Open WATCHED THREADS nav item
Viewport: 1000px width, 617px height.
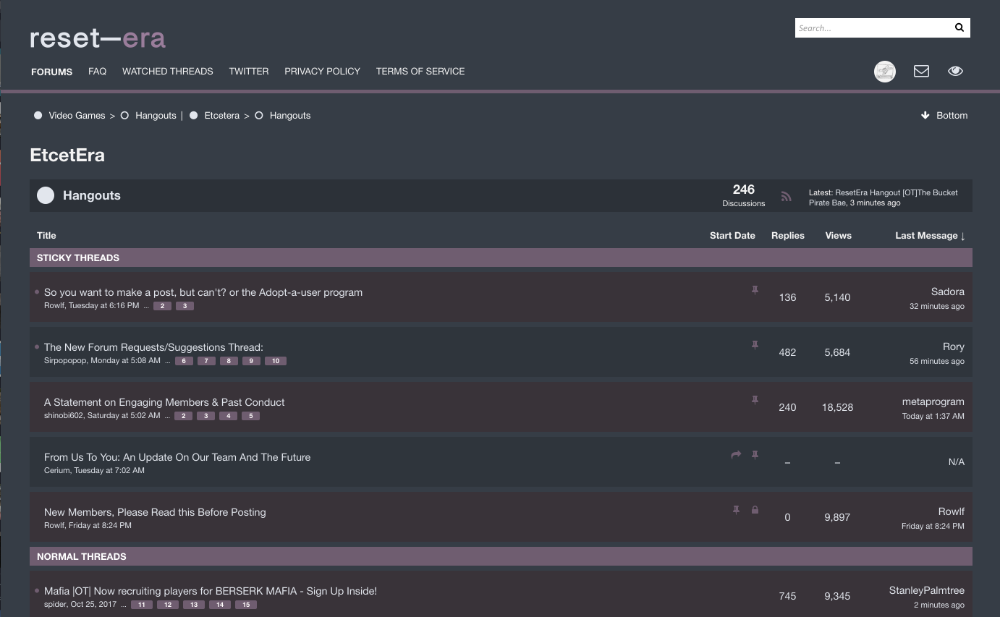(x=168, y=71)
